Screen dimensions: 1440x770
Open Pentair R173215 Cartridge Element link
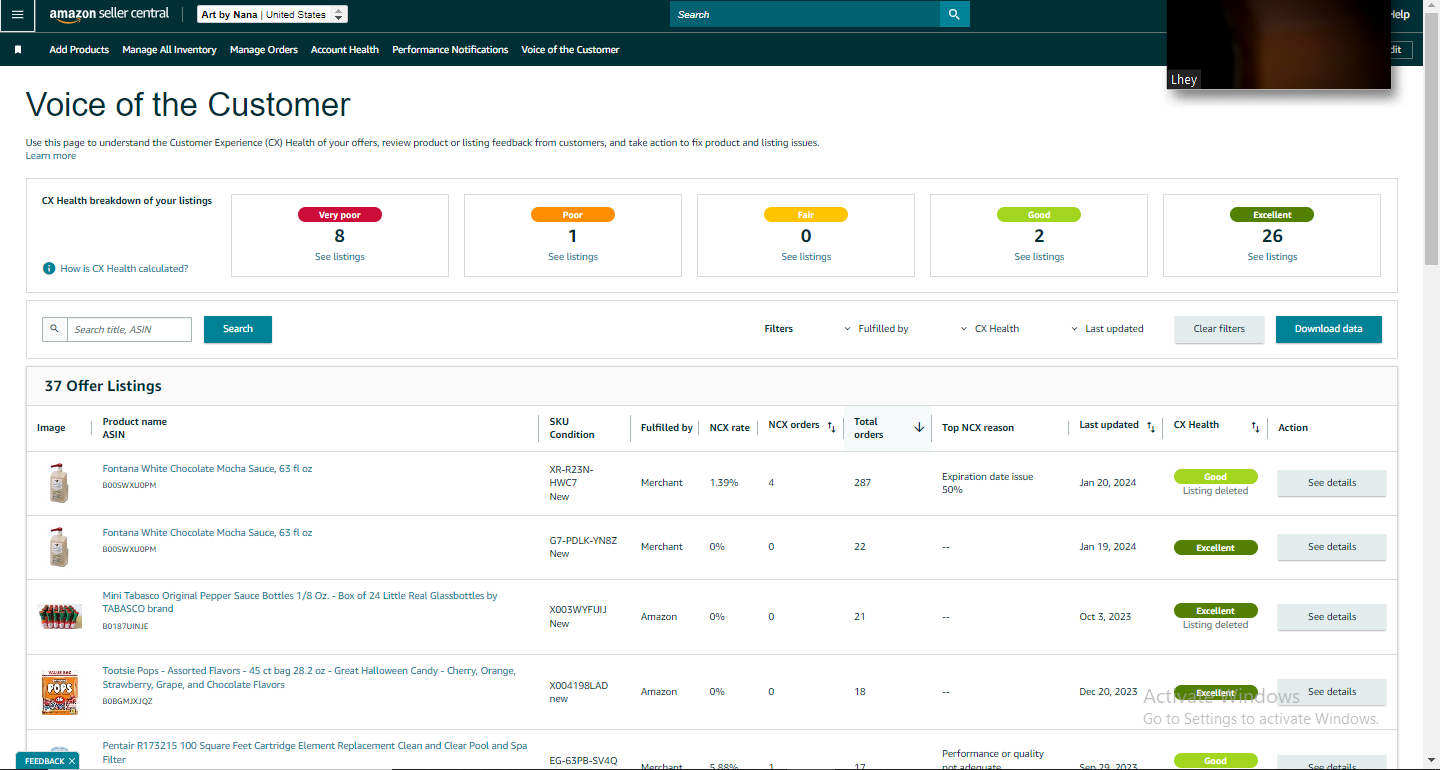(x=314, y=753)
